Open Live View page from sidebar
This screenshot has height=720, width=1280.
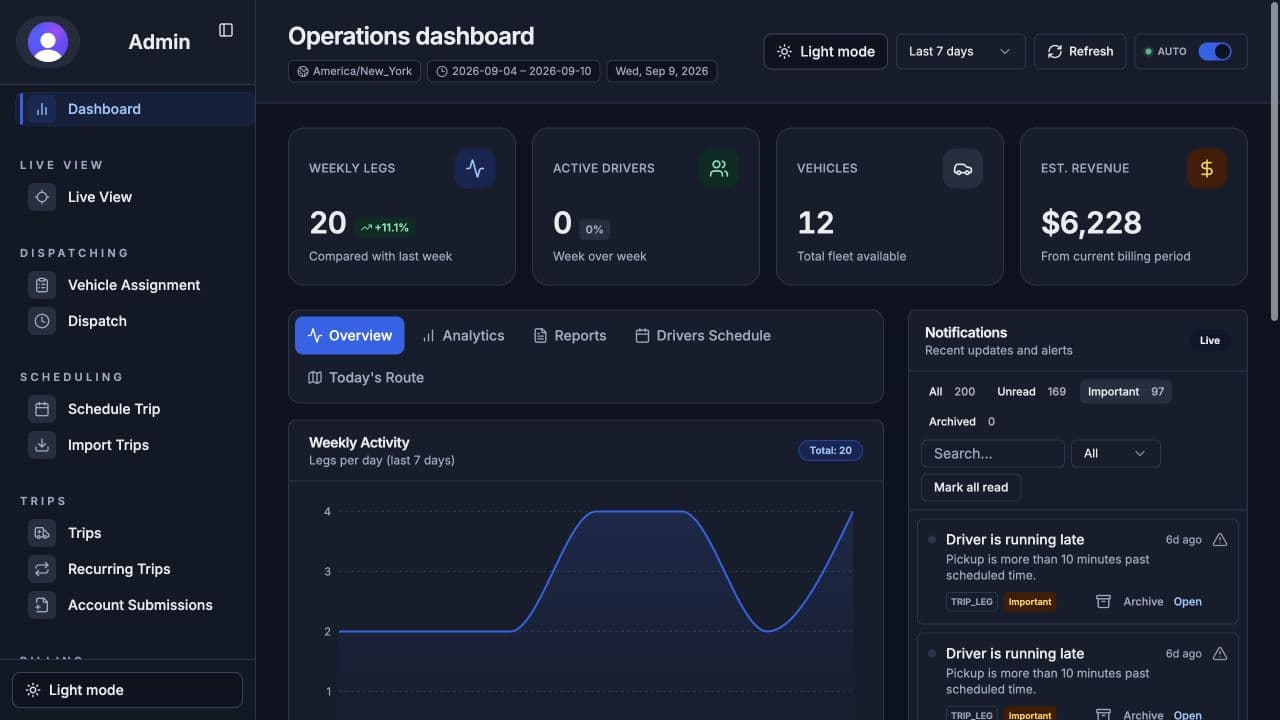(99, 197)
